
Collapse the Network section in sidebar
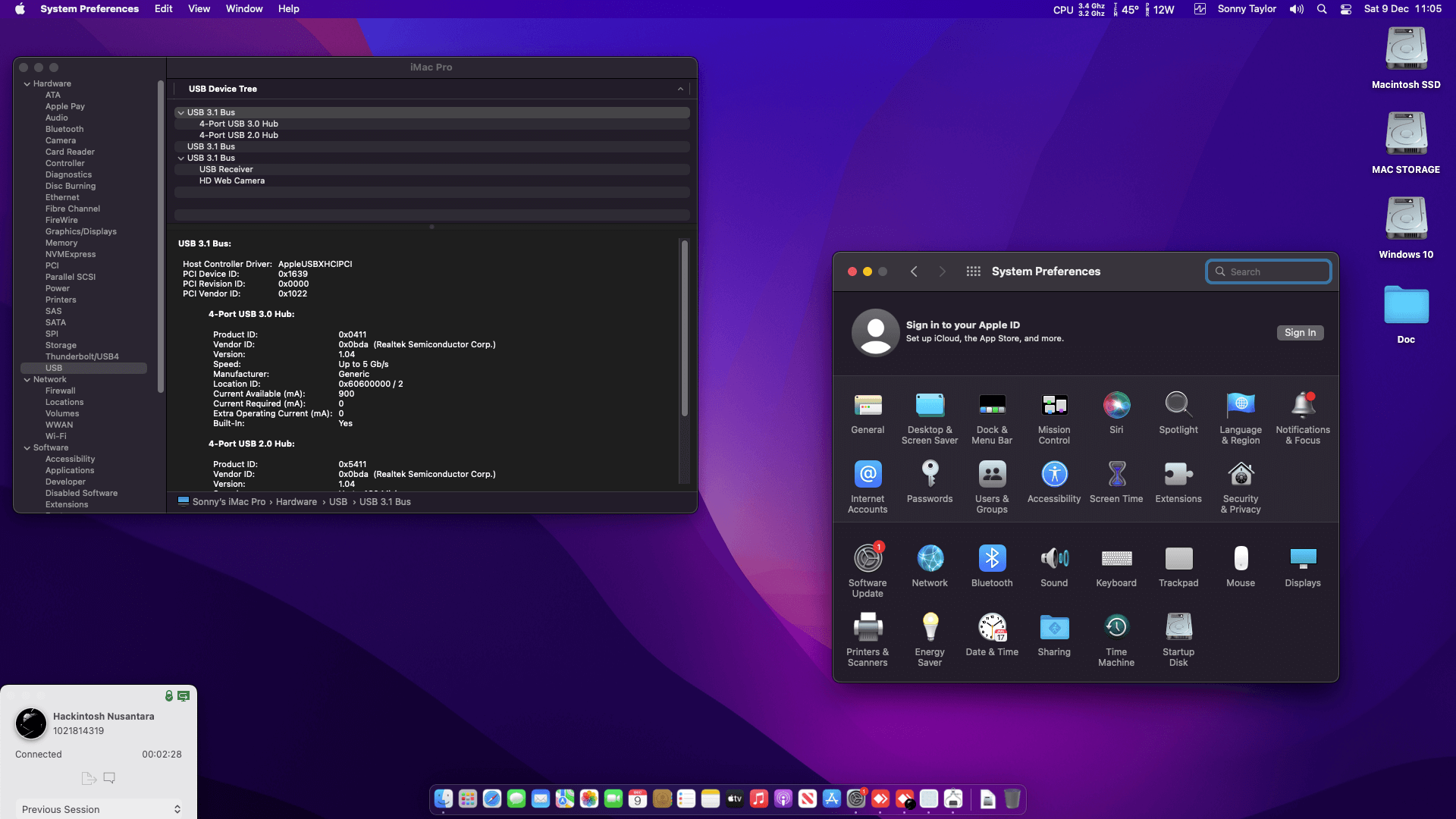pos(27,380)
